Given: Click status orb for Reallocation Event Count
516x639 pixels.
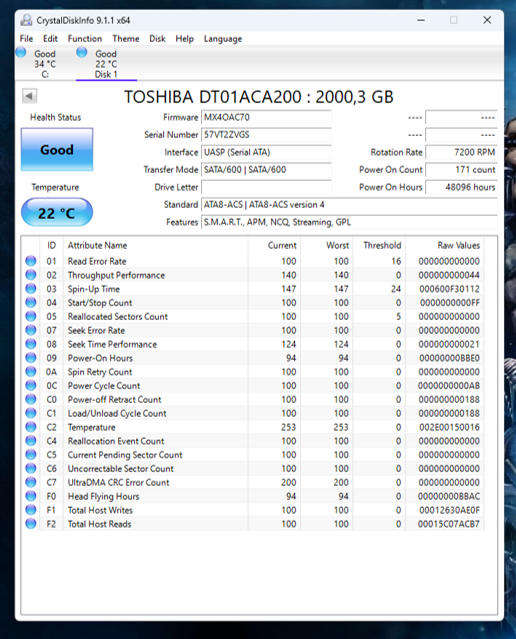Looking at the screenshot, I should pos(31,441).
